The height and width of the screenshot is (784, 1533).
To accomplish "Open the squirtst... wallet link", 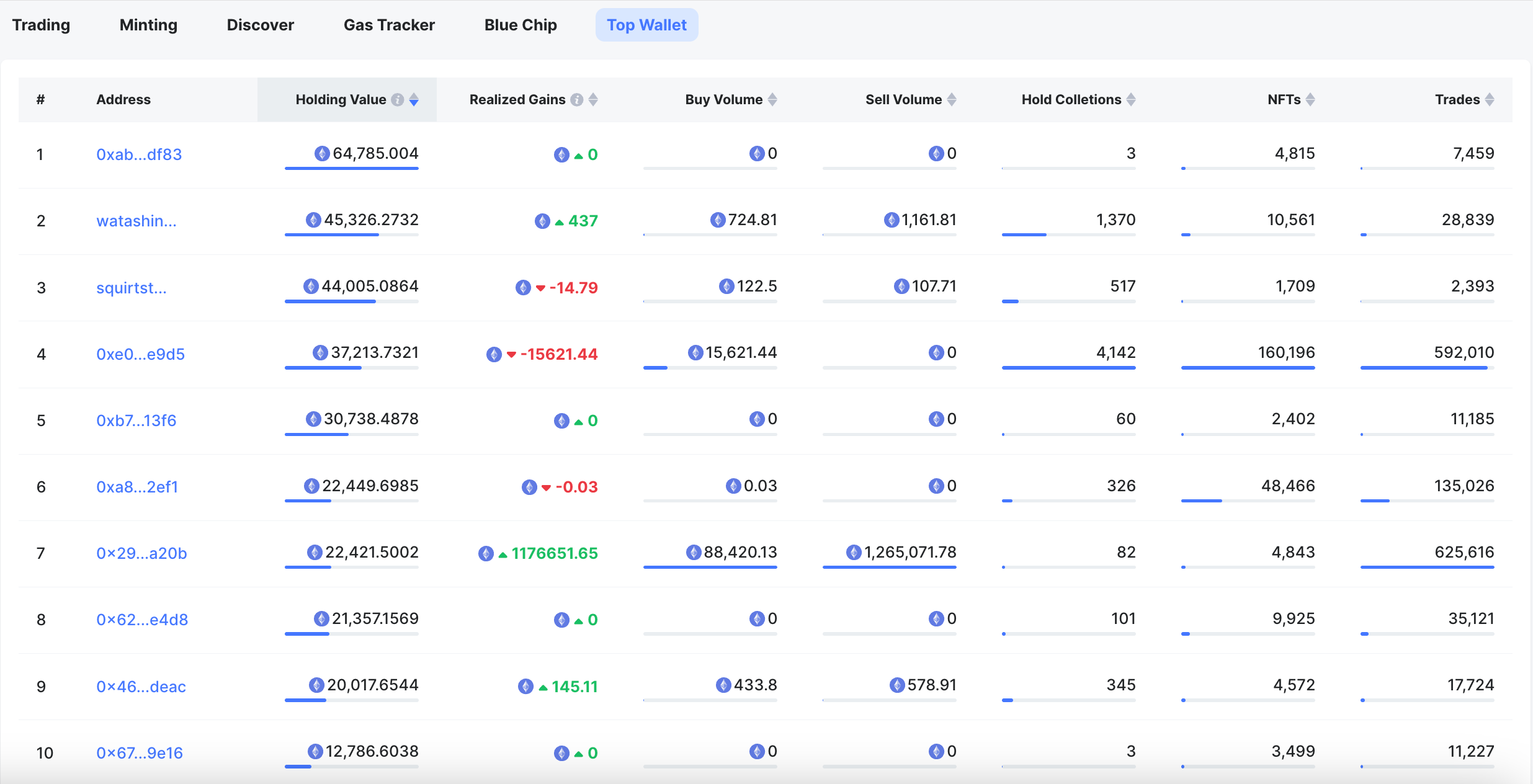I will pos(132,288).
